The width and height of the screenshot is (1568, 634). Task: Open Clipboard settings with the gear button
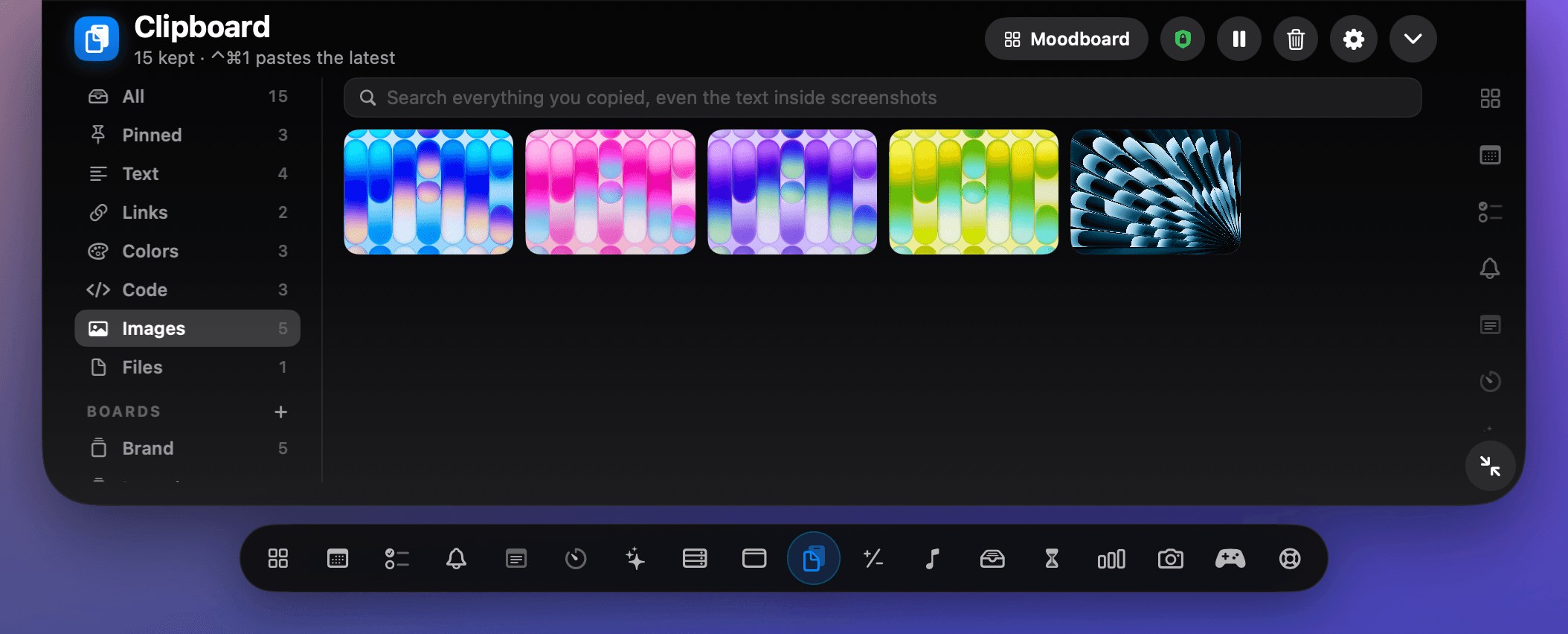1354,39
